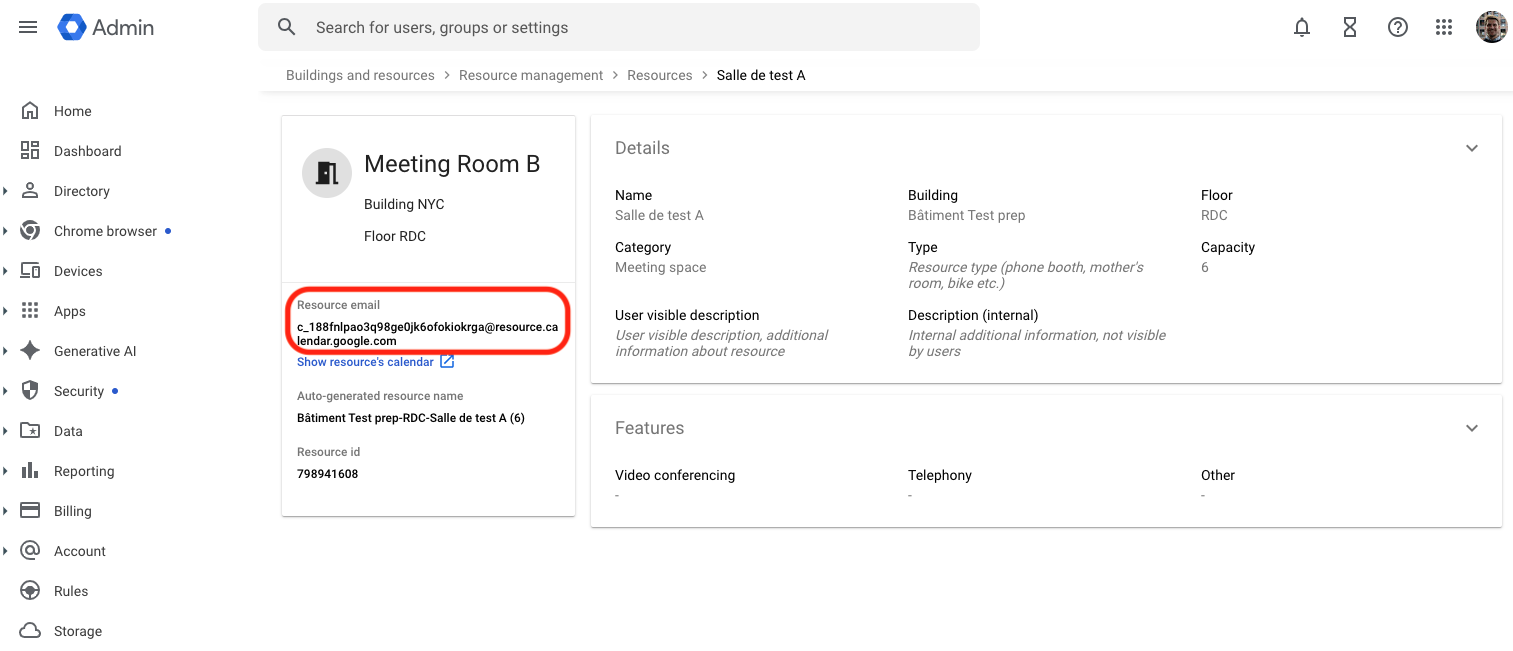Open Show resource's calendar link

pyautogui.click(x=367, y=361)
